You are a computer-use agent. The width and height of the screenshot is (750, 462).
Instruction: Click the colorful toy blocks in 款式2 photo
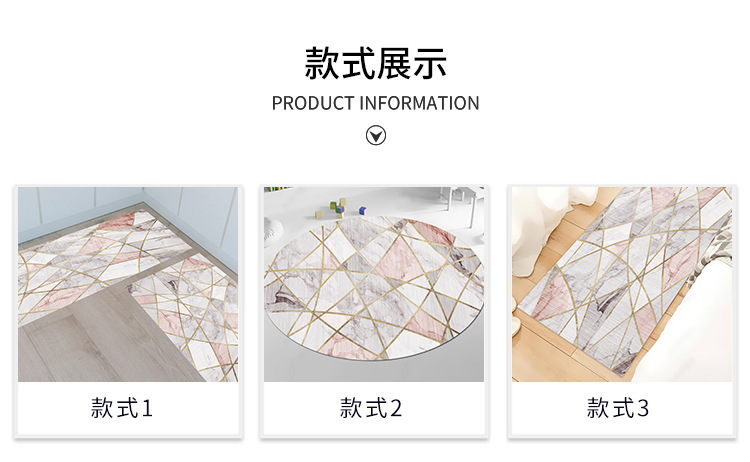(341, 207)
